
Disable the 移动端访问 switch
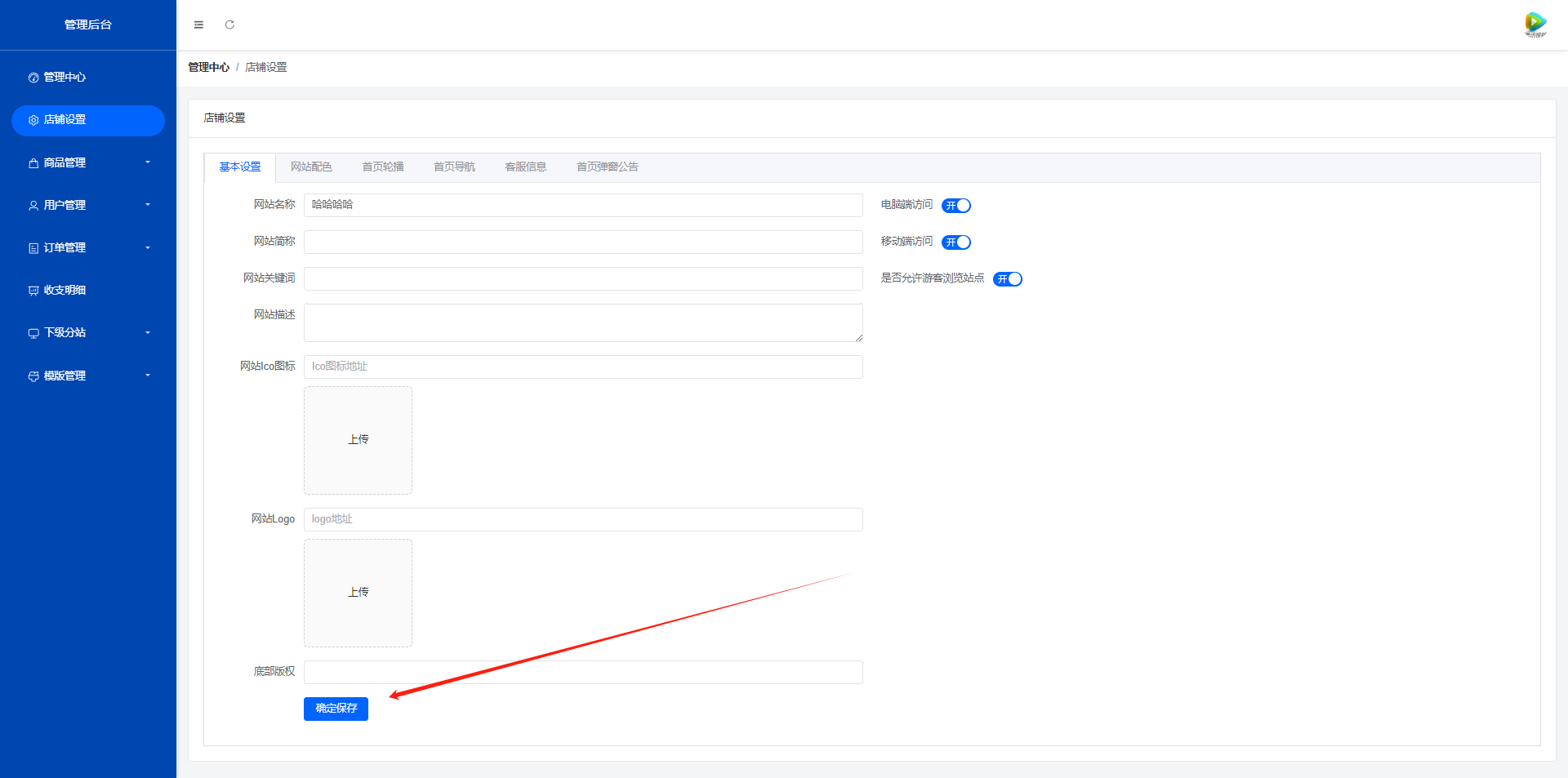pyautogui.click(x=956, y=242)
